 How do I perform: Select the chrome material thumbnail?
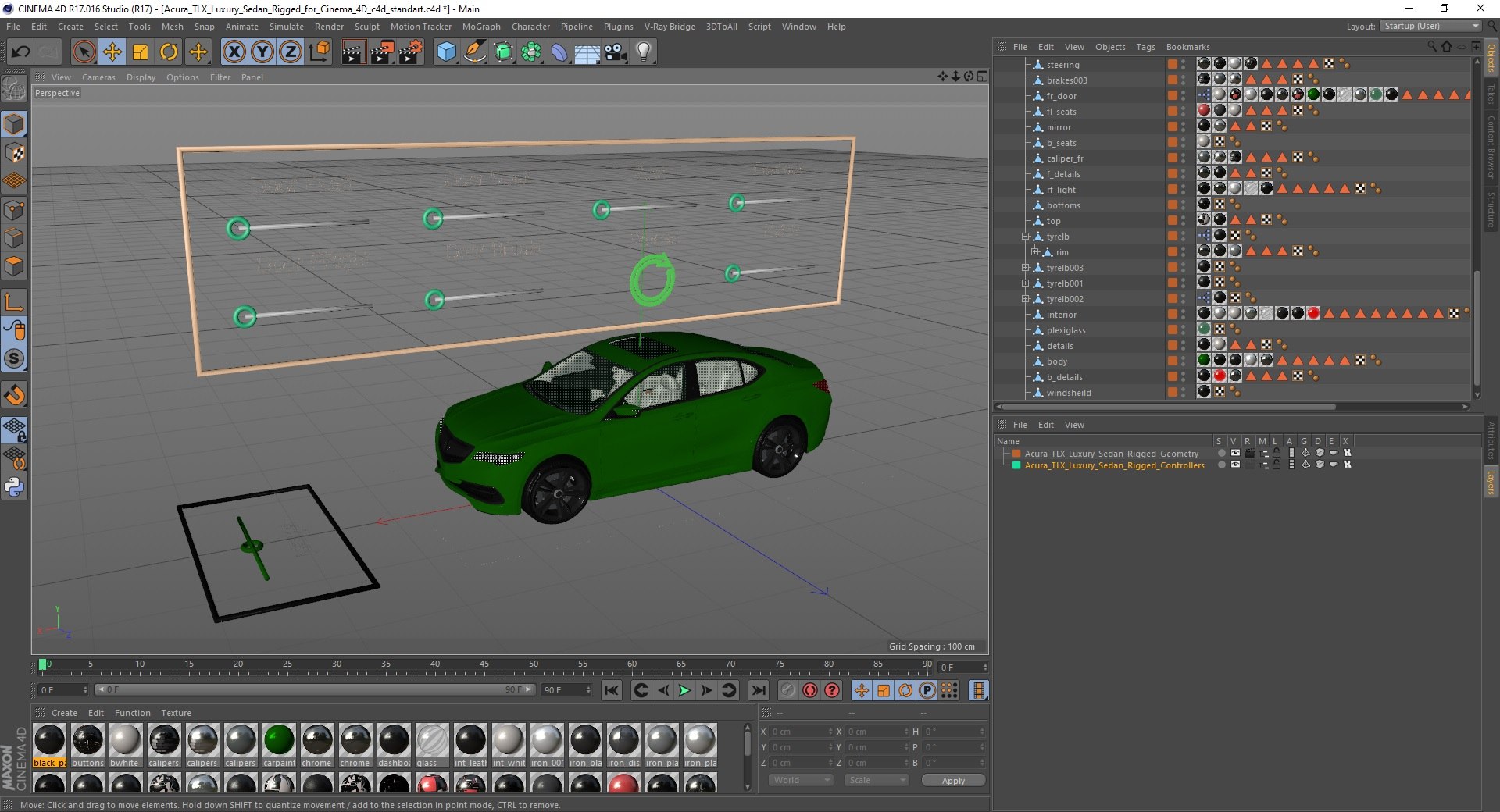(x=317, y=746)
